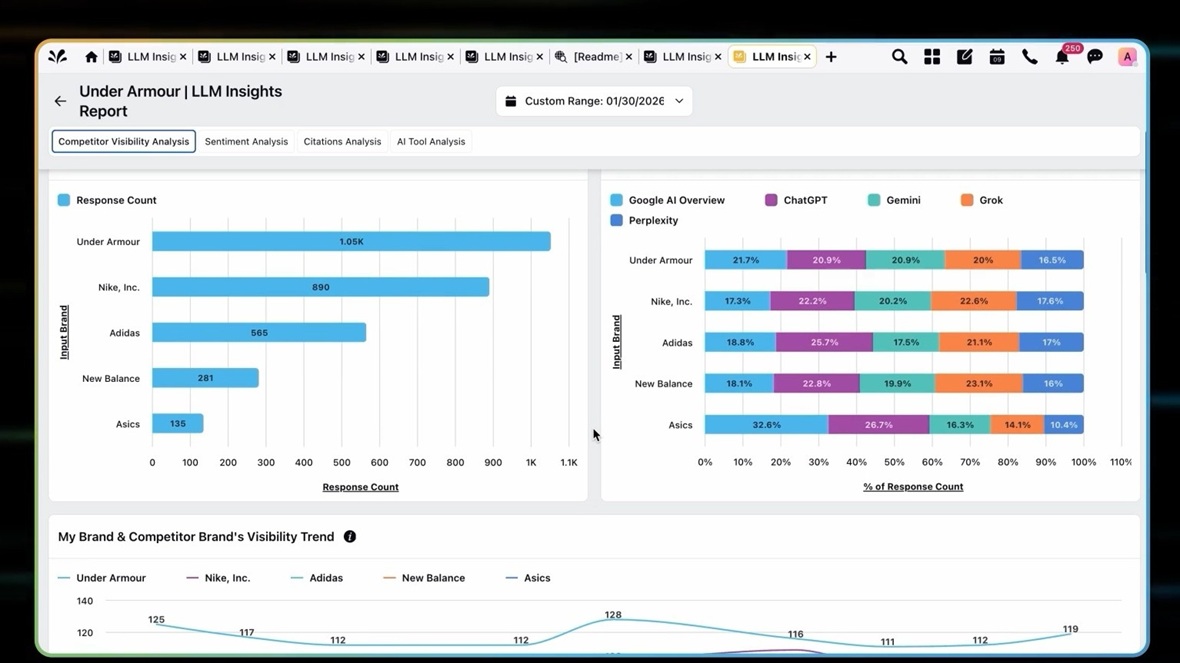Viewport: 1180px width, 663px height.
Task: Open the search magnifier icon
Action: click(x=899, y=56)
